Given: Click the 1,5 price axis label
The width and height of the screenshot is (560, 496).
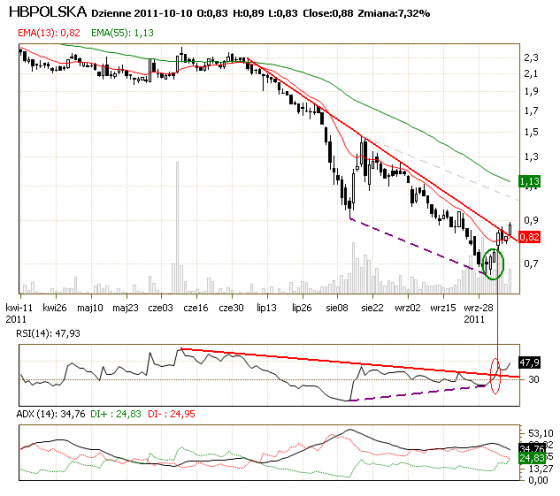Looking at the screenshot, I should [531, 132].
